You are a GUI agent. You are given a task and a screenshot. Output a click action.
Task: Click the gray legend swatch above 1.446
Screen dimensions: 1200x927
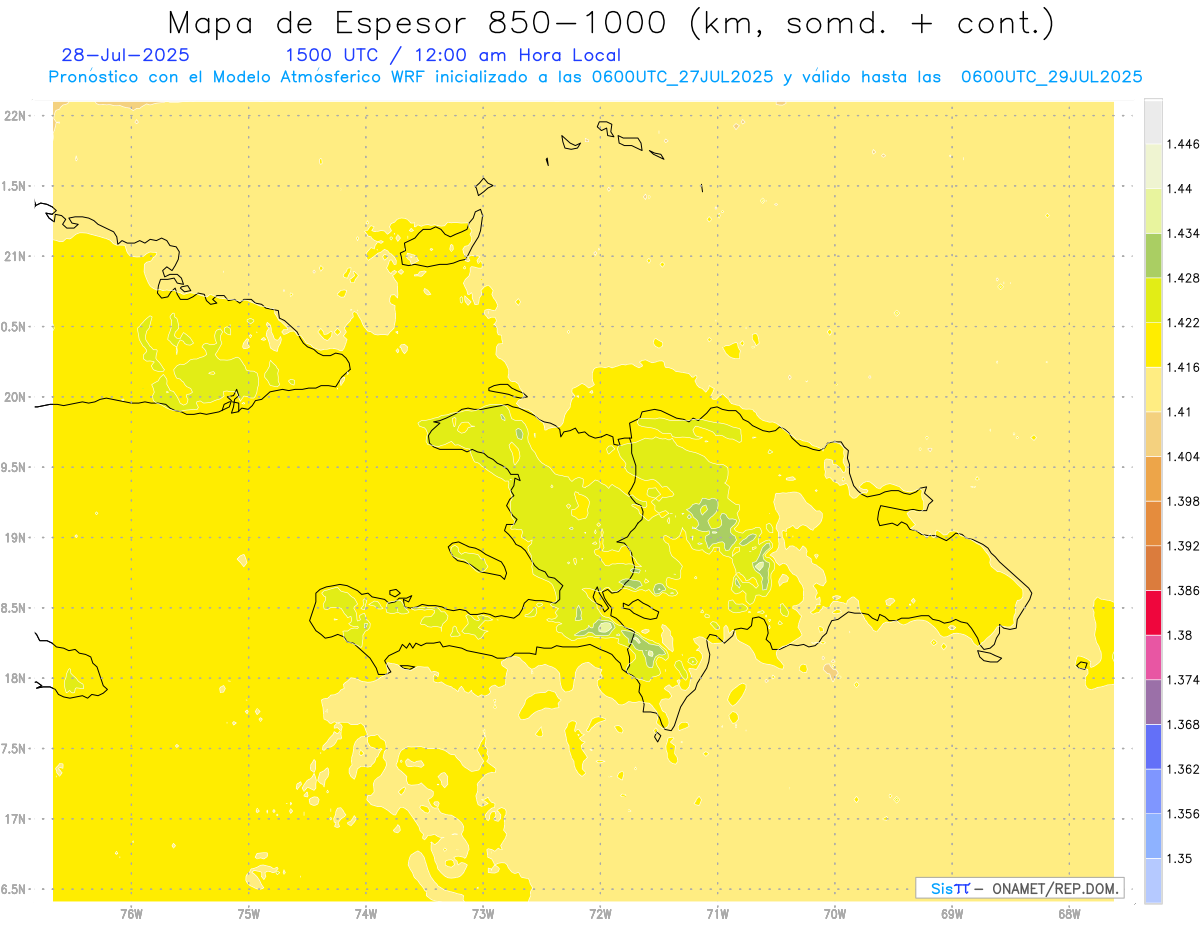tap(1153, 121)
